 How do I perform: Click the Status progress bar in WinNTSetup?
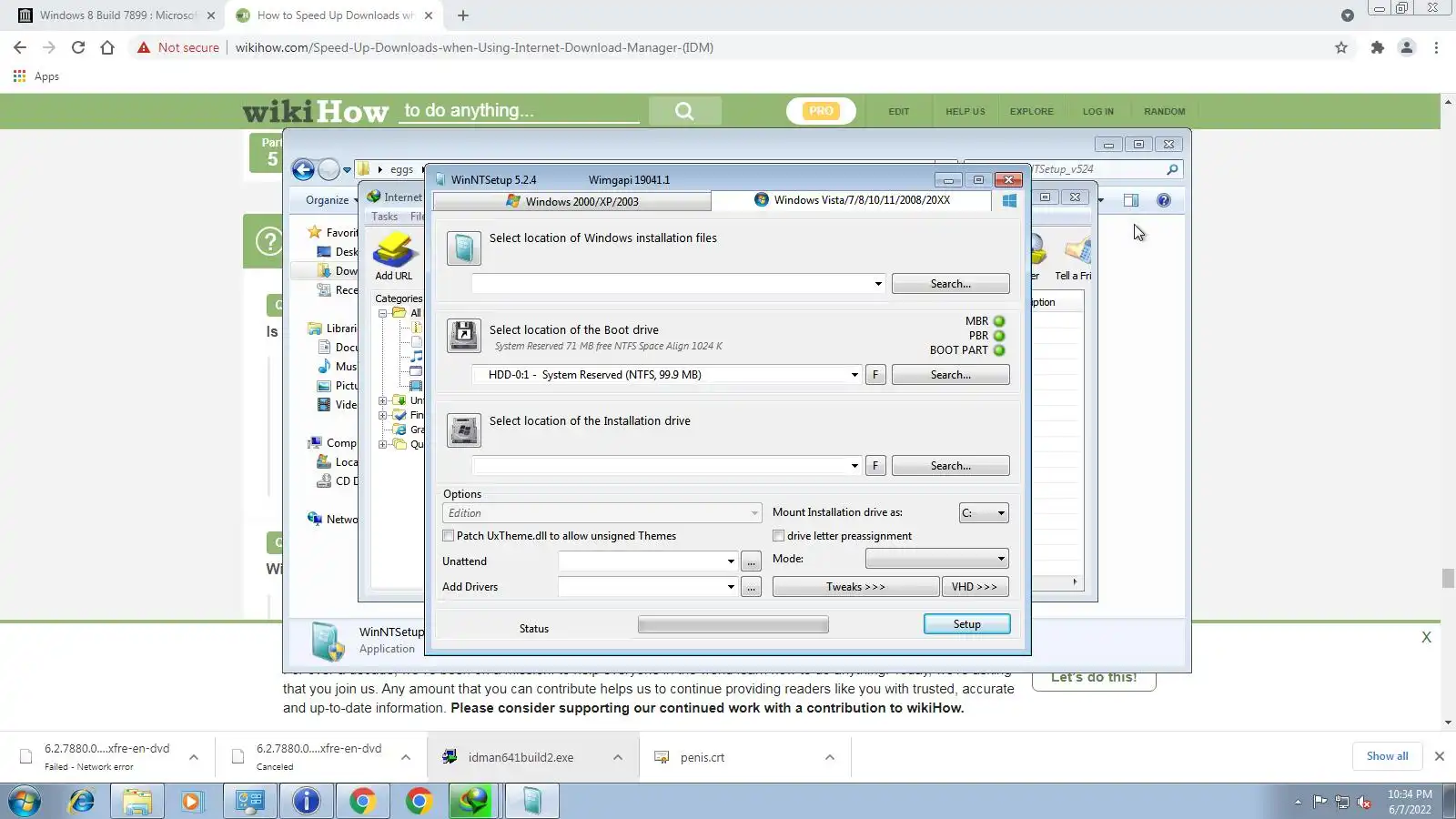point(733,625)
